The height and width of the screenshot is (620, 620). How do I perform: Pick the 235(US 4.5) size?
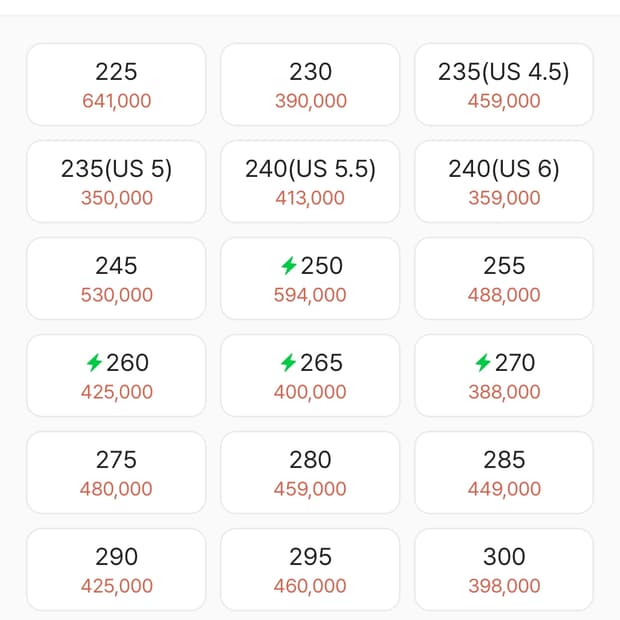(x=503, y=84)
